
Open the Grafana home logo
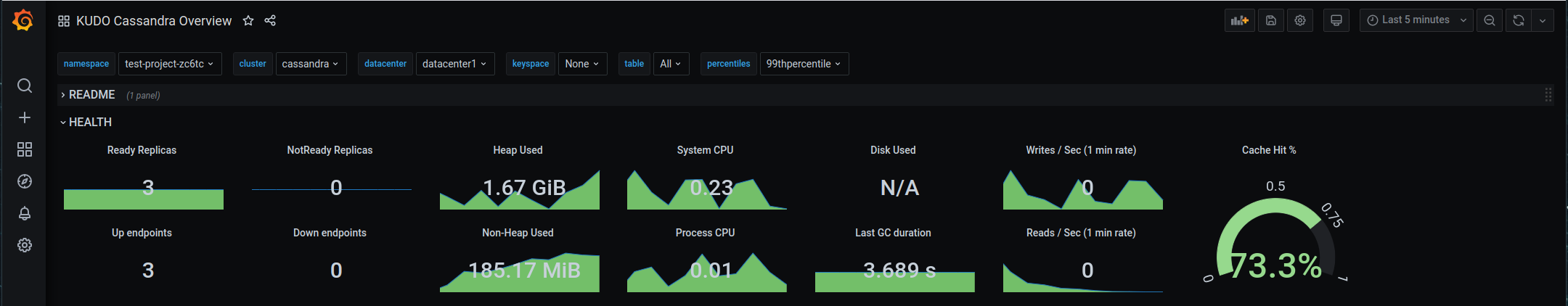pos(23,20)
